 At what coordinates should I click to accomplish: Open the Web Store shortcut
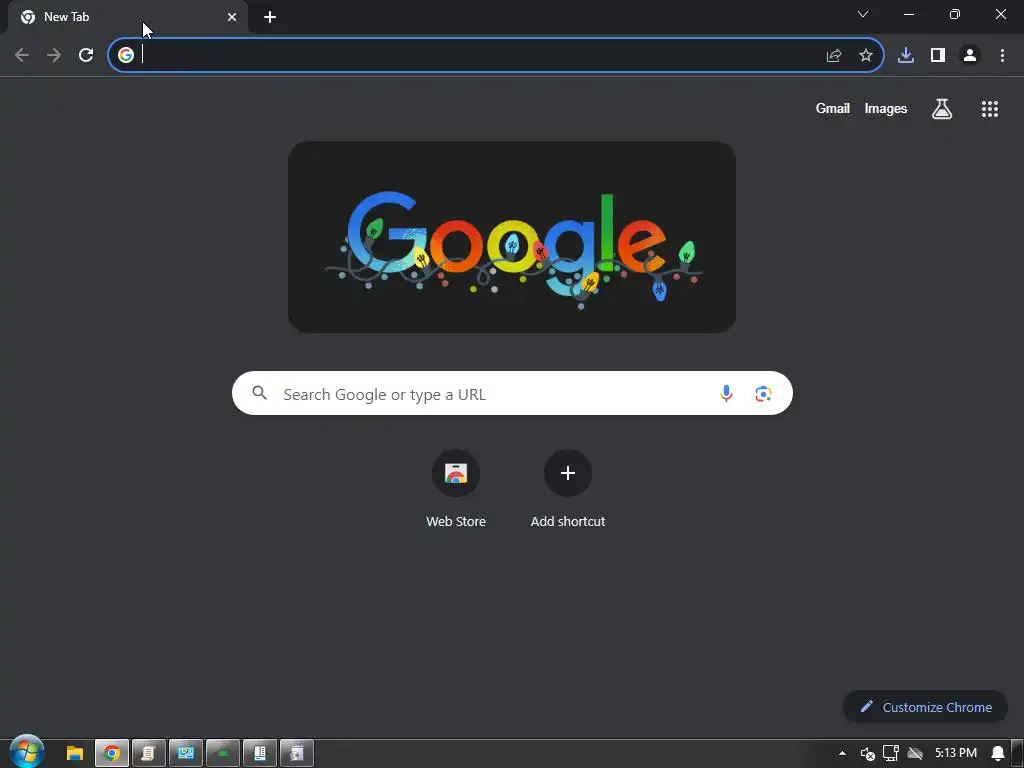pyautogui.click(x=456, y=489)
